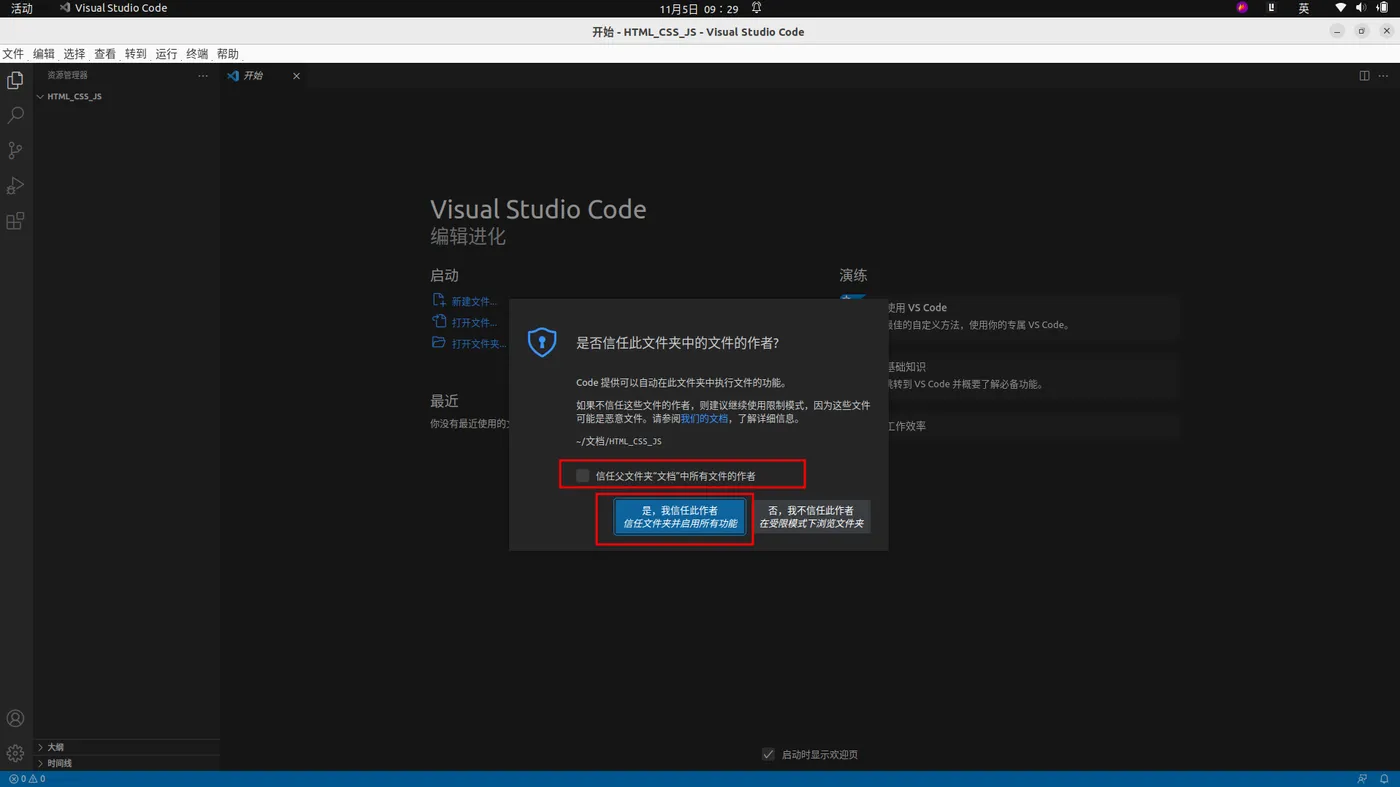
Task: Click 否，我不信任此作者 button
Action: pyautogui.click(x=811, y=517)
